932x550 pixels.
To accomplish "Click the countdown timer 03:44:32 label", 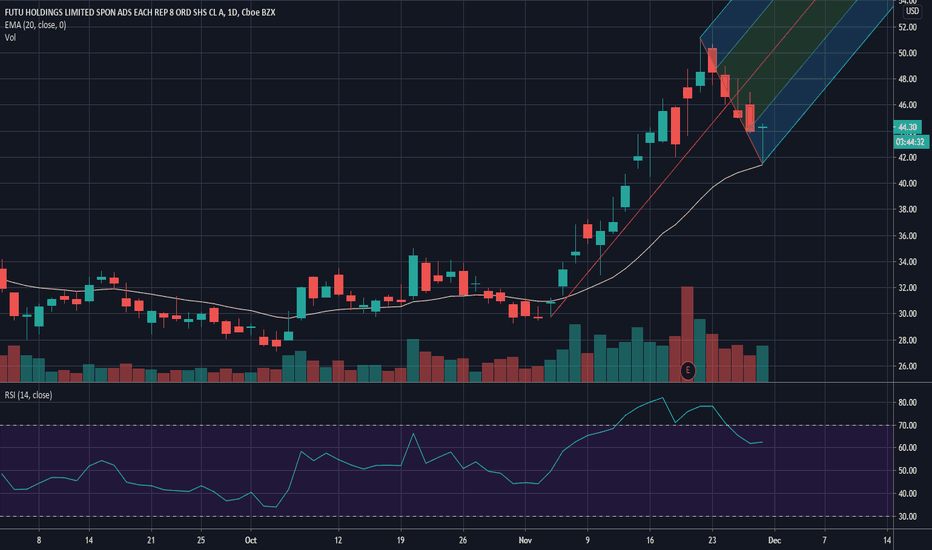I will 911,142.
